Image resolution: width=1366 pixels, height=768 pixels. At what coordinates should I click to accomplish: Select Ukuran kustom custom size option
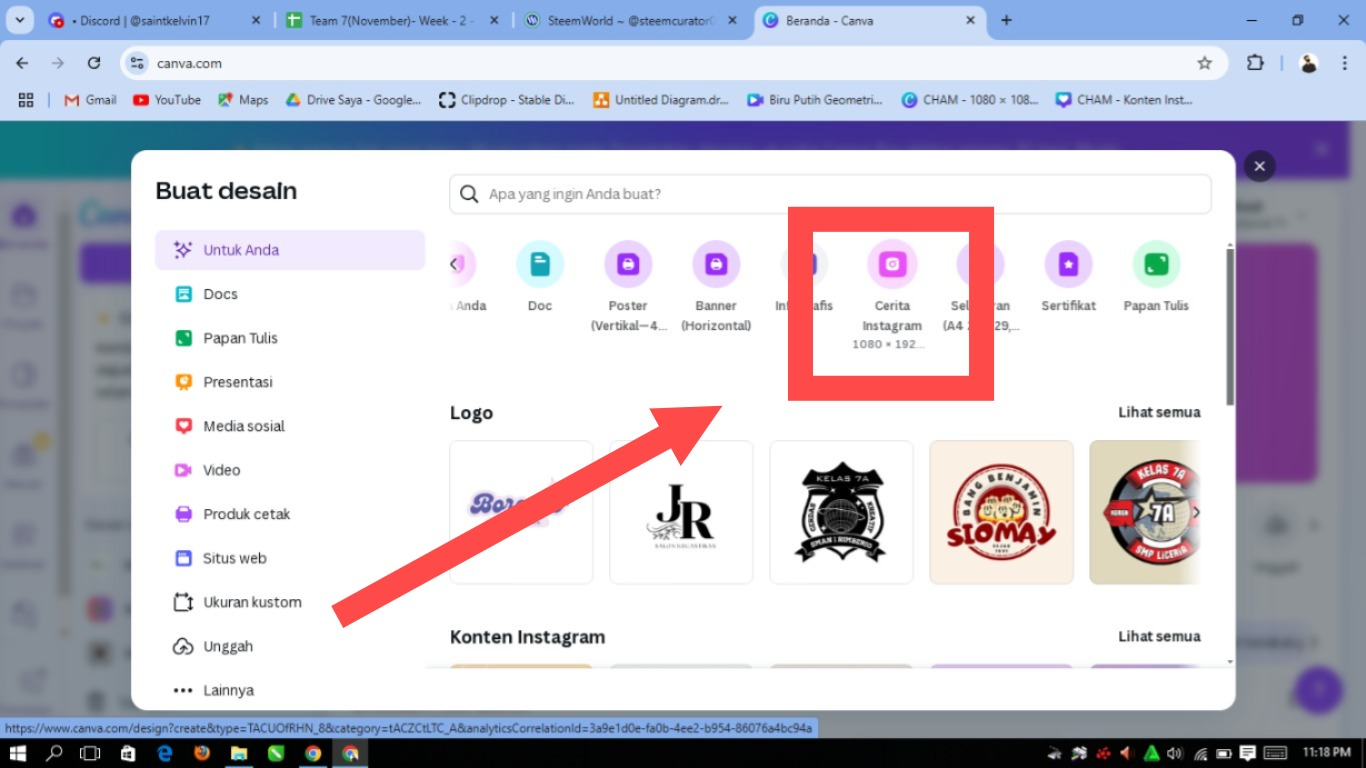point(290,602)
